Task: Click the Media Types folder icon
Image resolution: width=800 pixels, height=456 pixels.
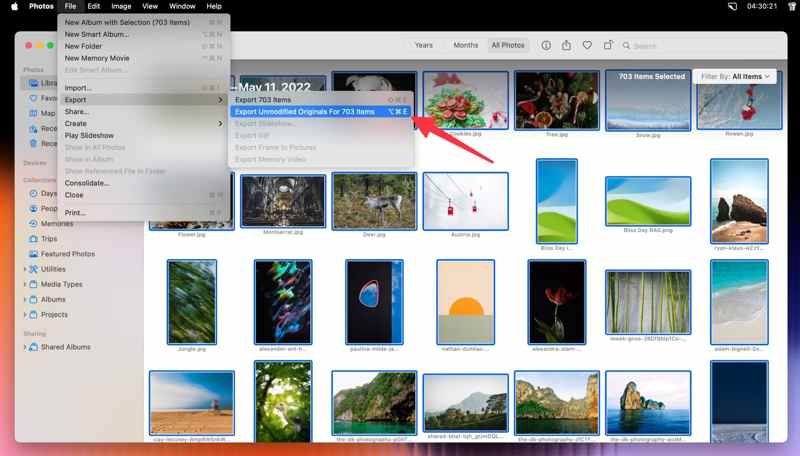Action: tap(33, 285)
